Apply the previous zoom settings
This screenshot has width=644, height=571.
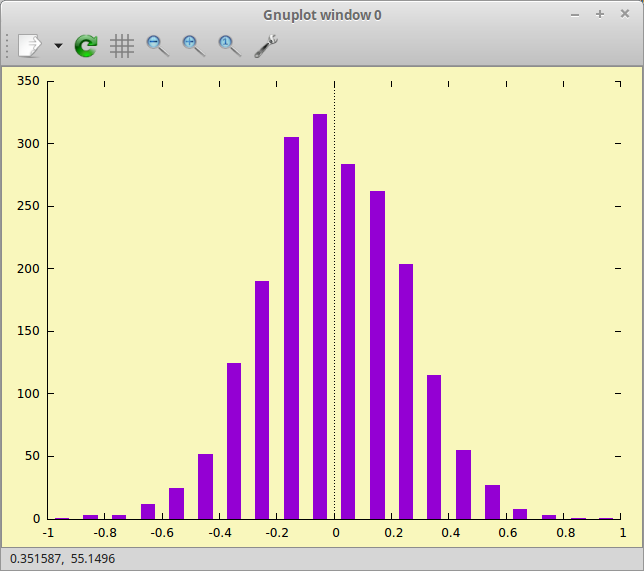[158, 45]
